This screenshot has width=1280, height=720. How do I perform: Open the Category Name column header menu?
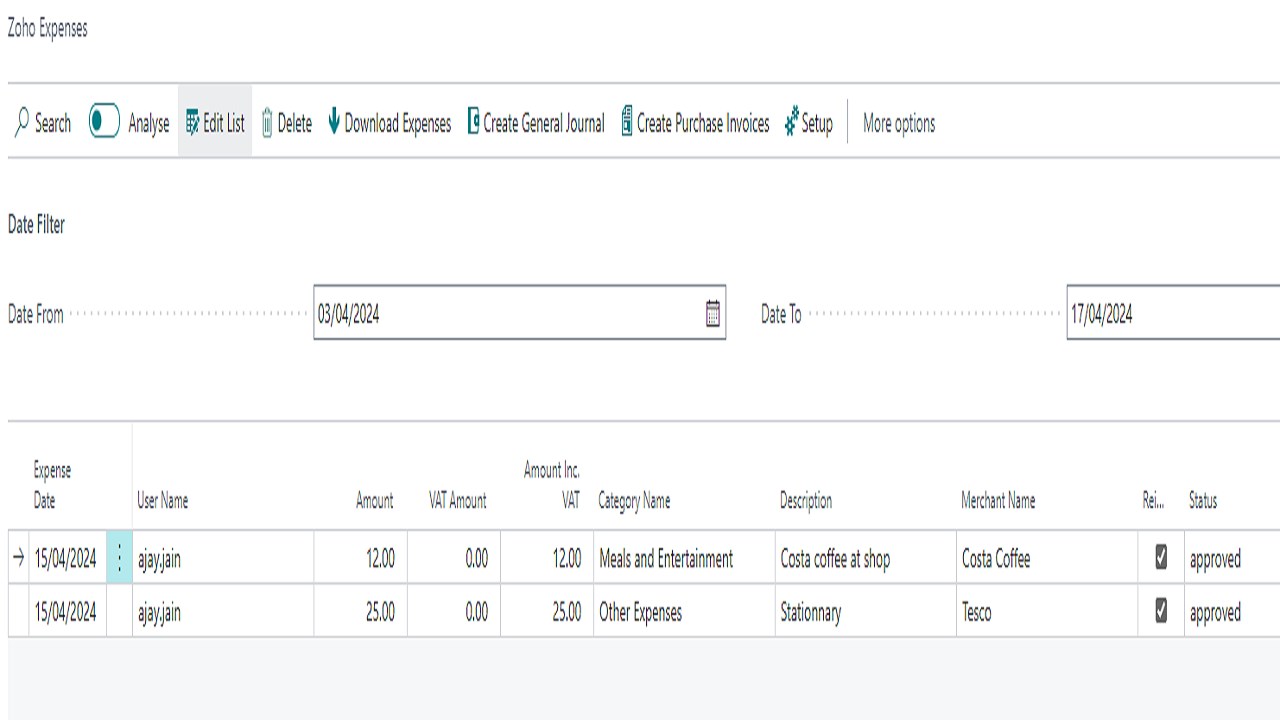(x=634, y=501)
